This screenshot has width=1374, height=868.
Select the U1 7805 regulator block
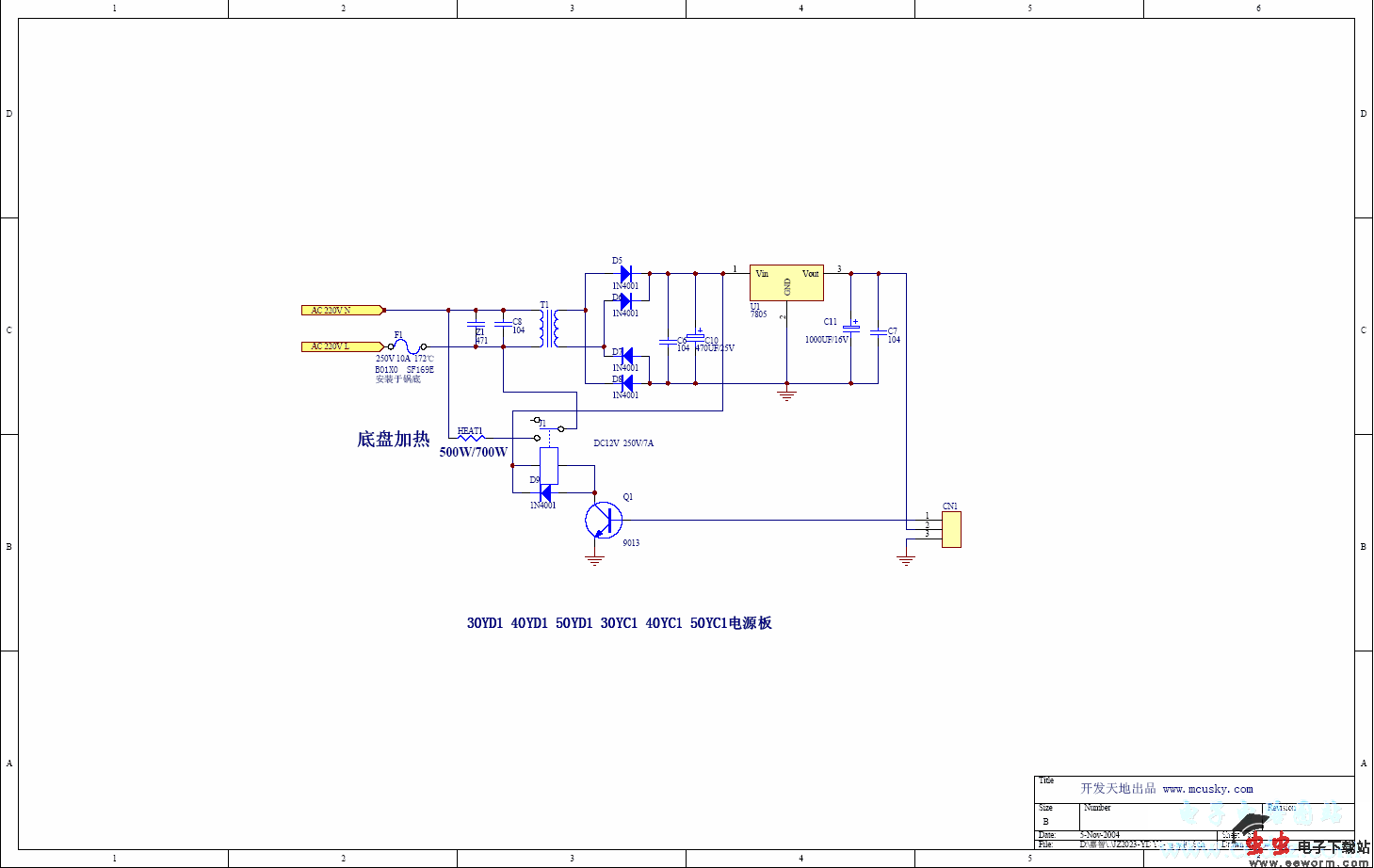coord(786,282)
